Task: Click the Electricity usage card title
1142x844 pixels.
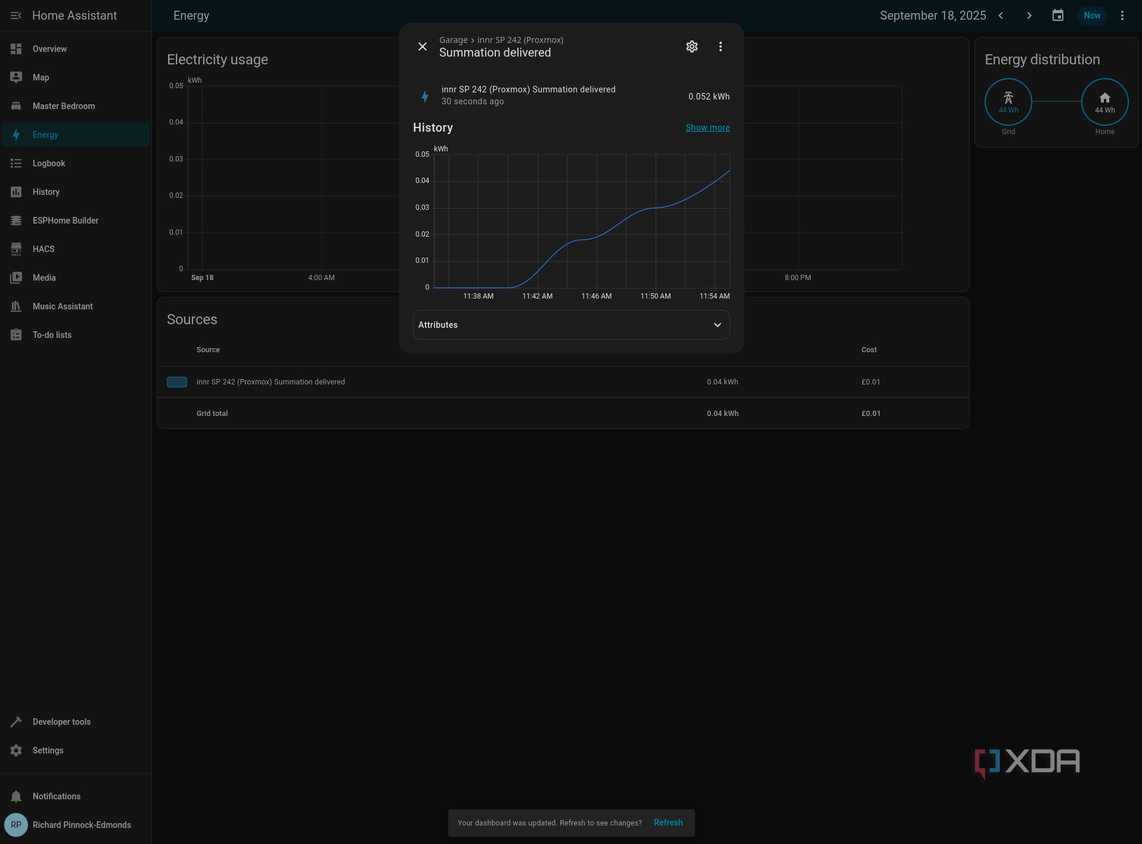Action: (217, 60)
